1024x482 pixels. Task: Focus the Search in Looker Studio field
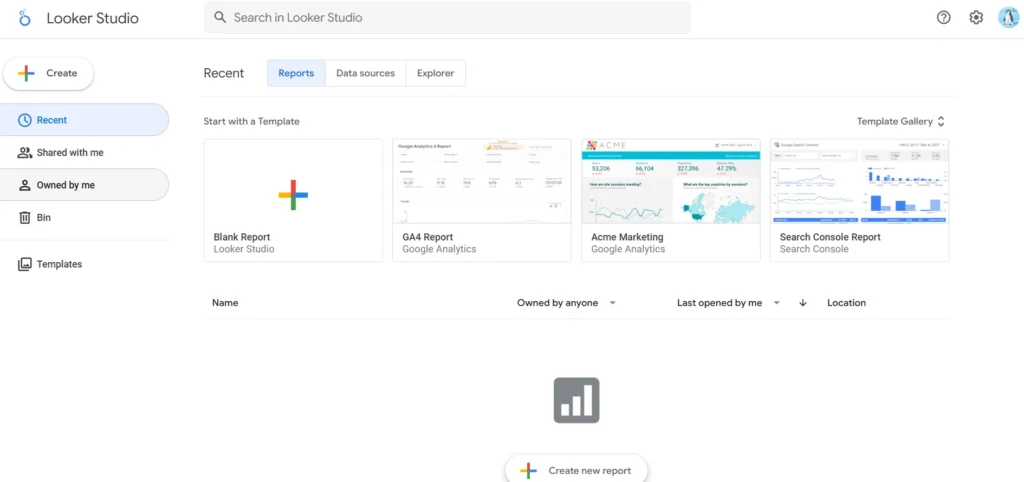click(x=447, y=18)
